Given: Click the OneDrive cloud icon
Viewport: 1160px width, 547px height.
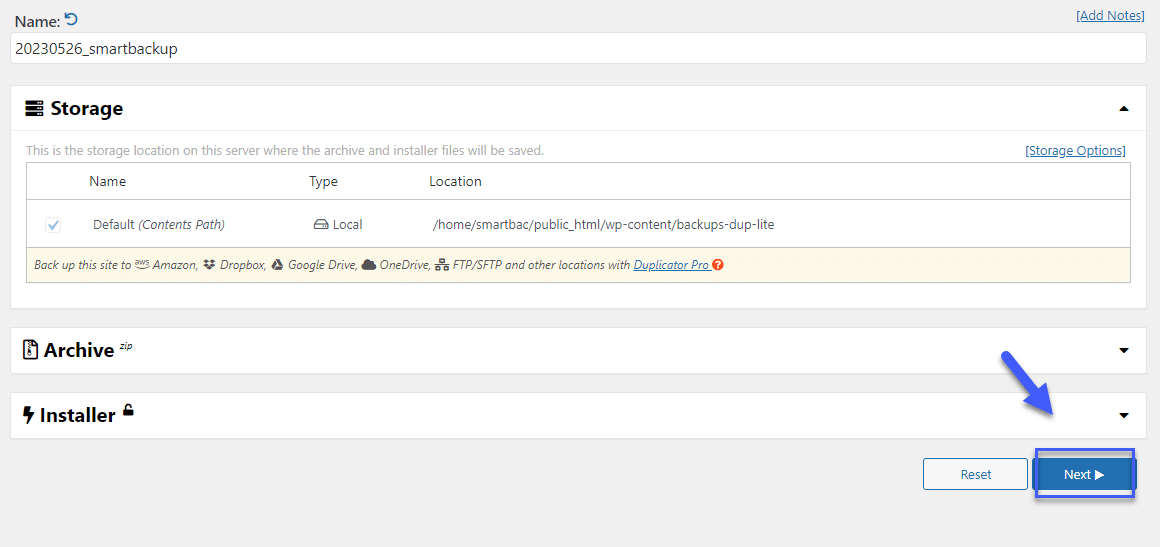Looking at the screenshot, I should click(368, 264).
